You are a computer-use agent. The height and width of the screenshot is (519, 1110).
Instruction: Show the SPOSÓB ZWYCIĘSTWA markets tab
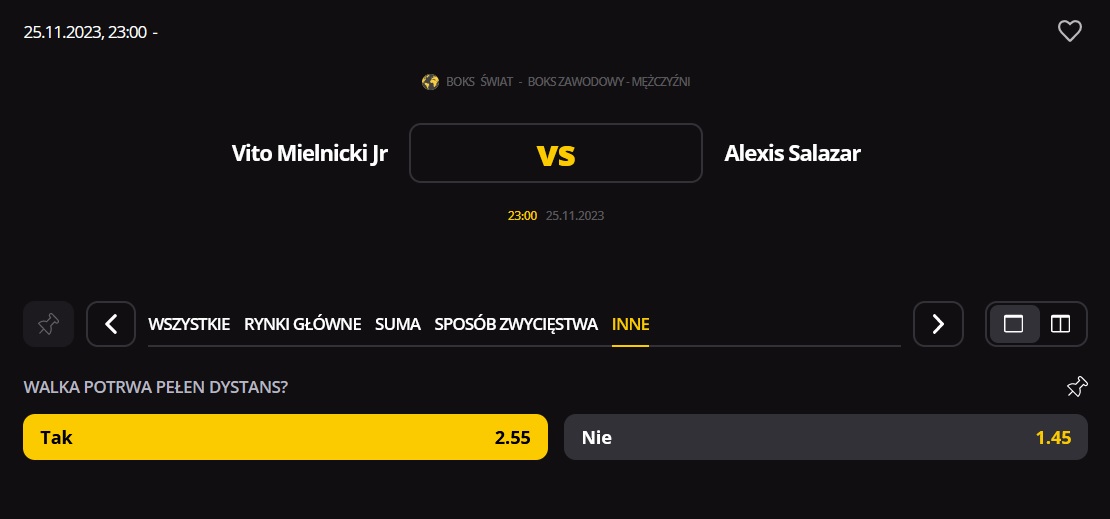click(516, 324)
